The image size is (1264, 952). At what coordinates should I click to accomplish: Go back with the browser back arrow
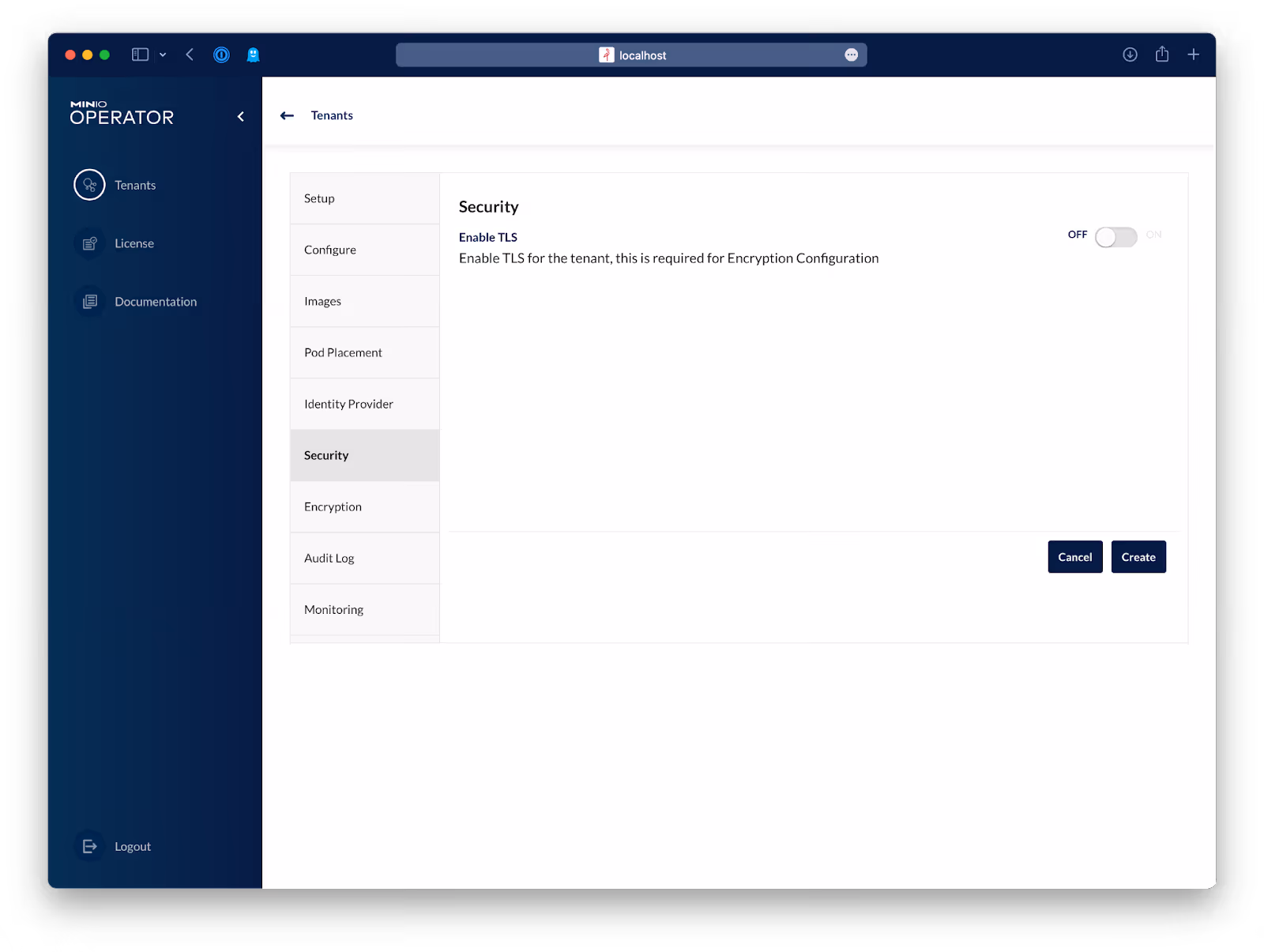(190, 55)
